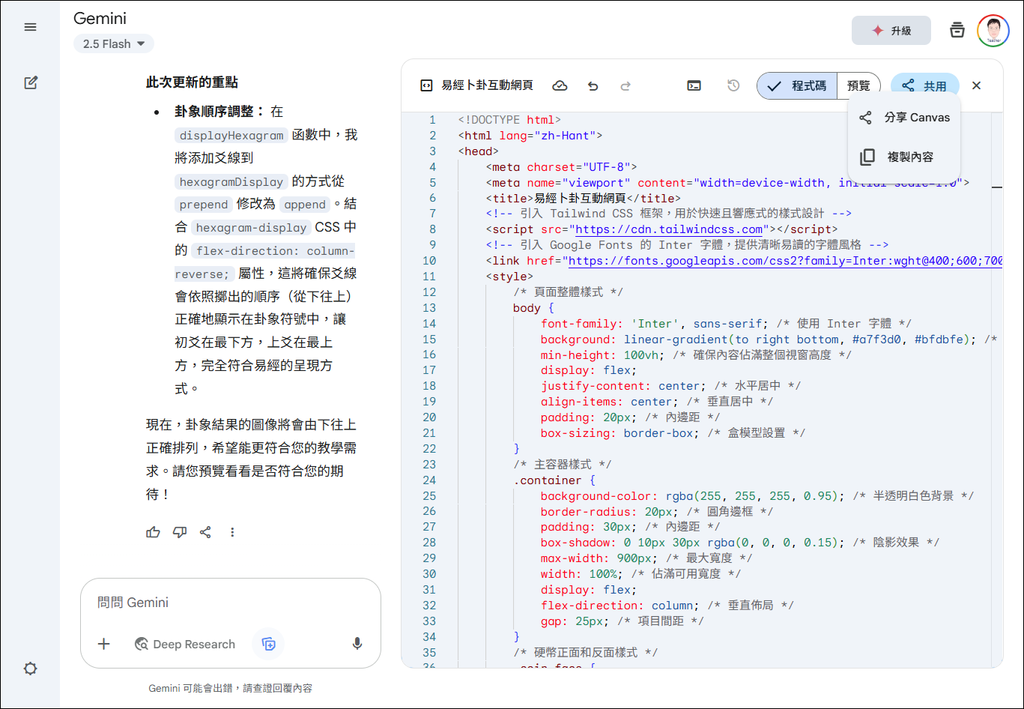Open the main menu hamburger icon
1024x709 pixels.
click(x=30, y=27)
